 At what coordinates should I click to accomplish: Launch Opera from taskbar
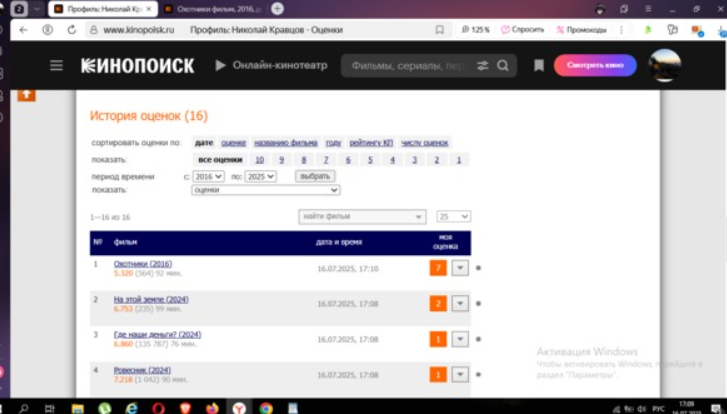(159, 408)
